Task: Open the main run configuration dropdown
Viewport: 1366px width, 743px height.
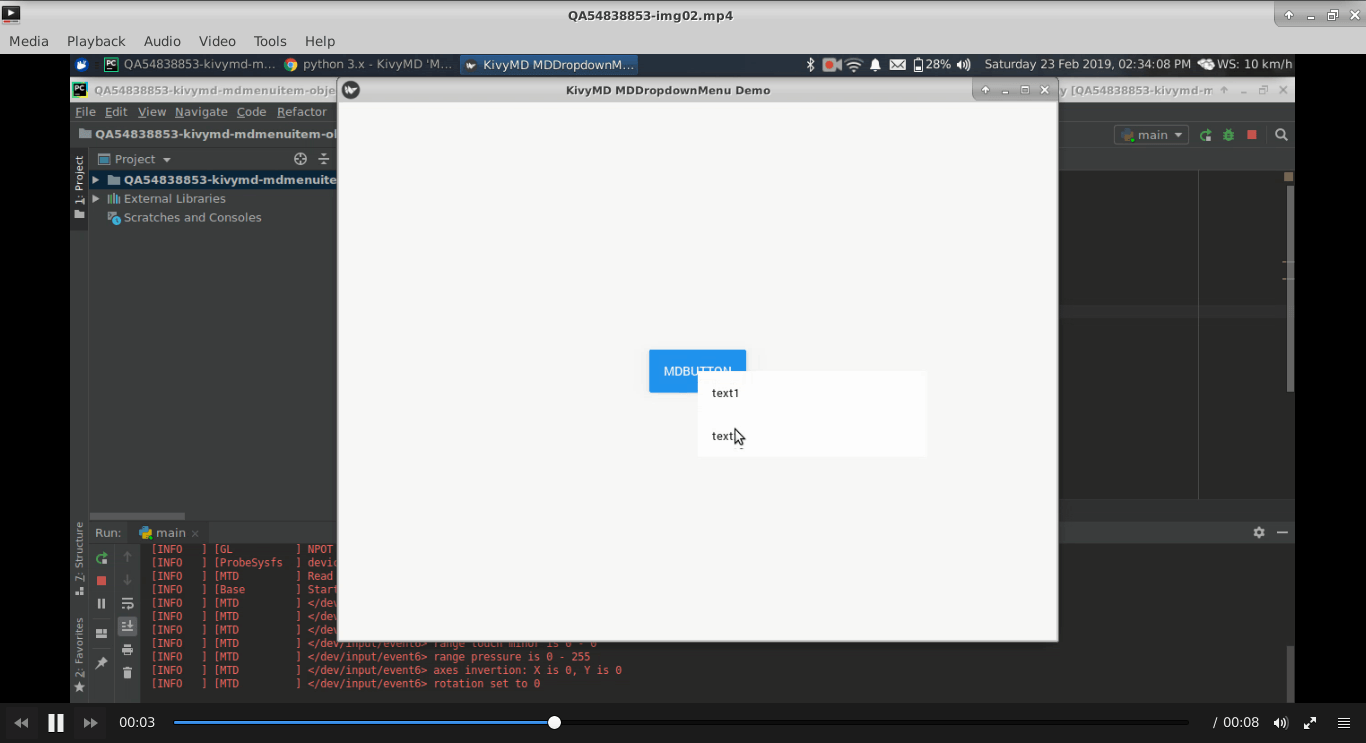Action: point(1152,135)
